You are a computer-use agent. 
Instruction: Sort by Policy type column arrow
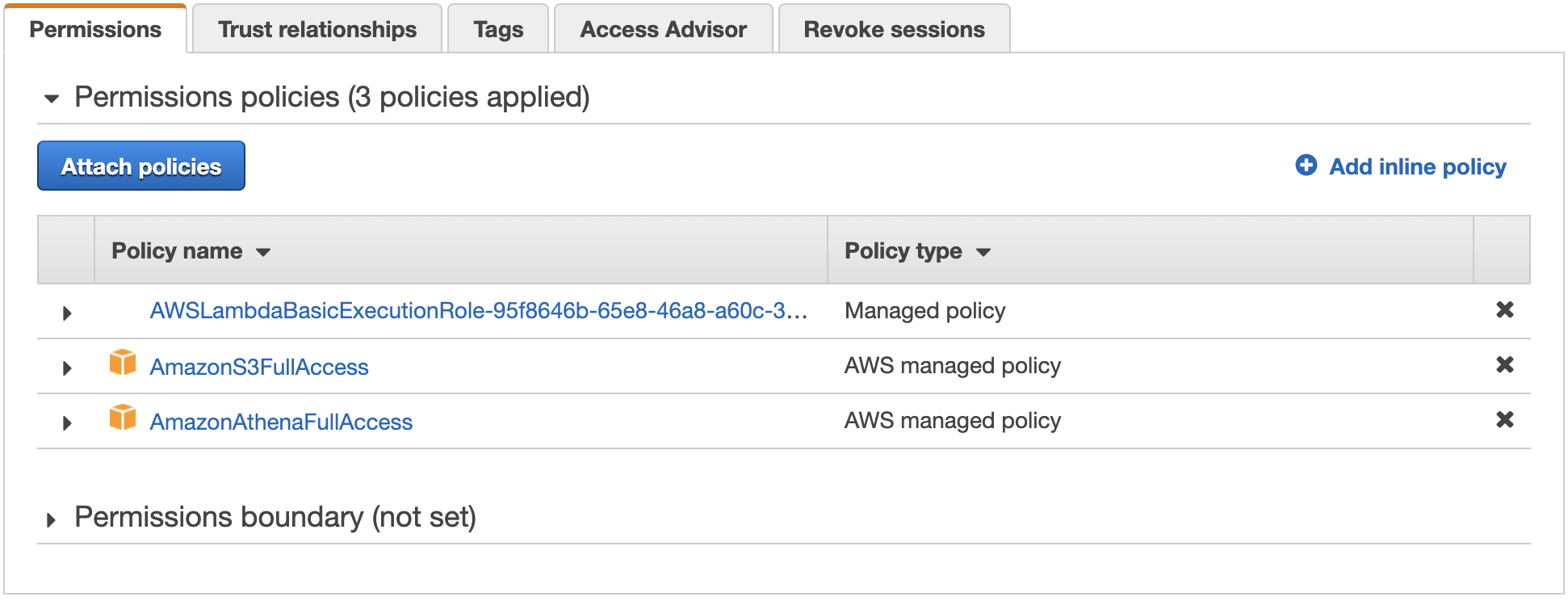983,253
